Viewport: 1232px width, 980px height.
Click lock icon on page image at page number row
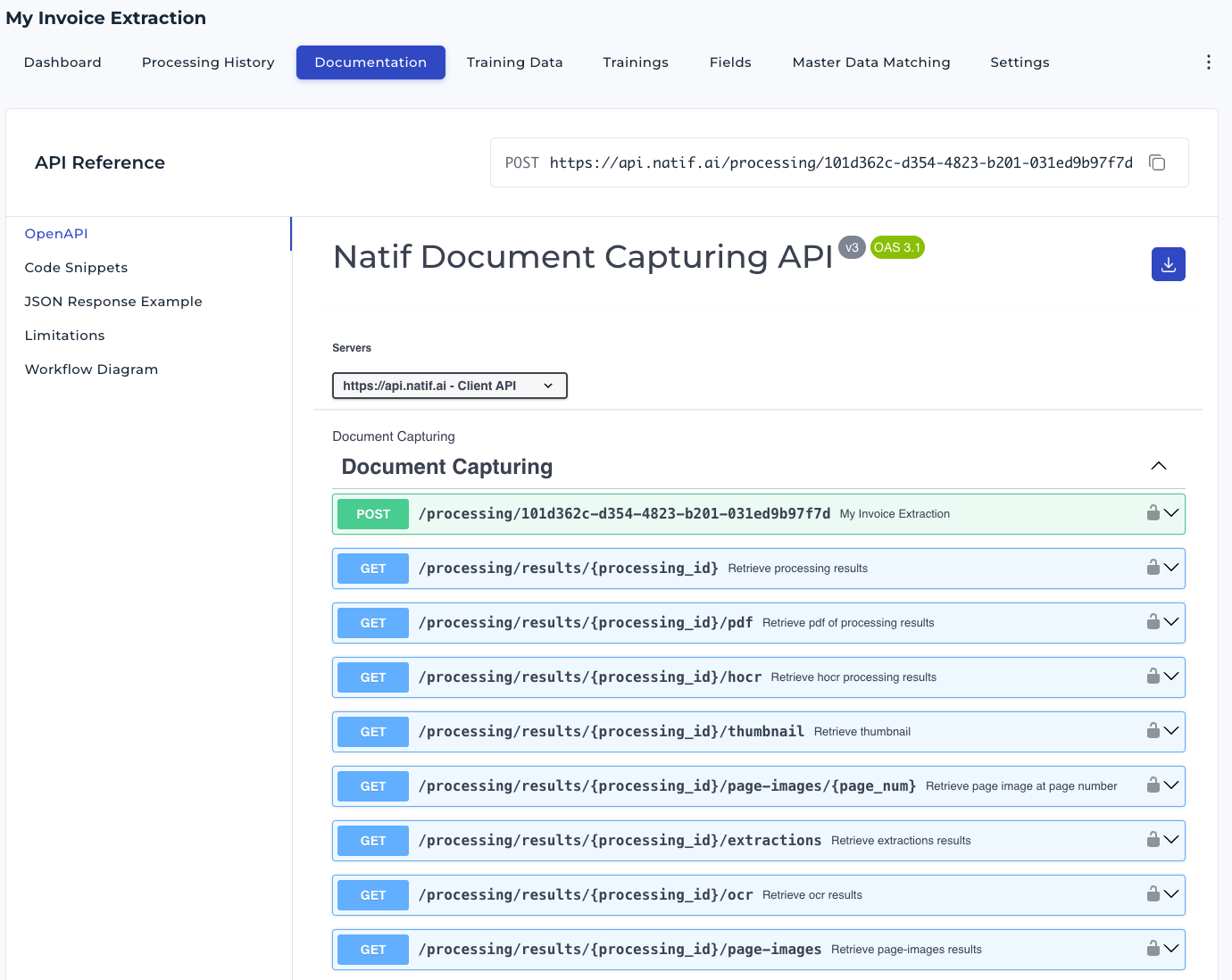1153,785
